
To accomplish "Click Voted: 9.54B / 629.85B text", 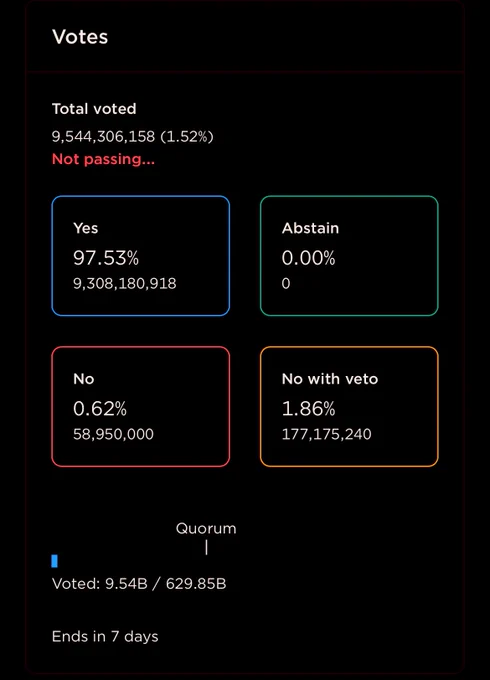I will pos(139,584).
